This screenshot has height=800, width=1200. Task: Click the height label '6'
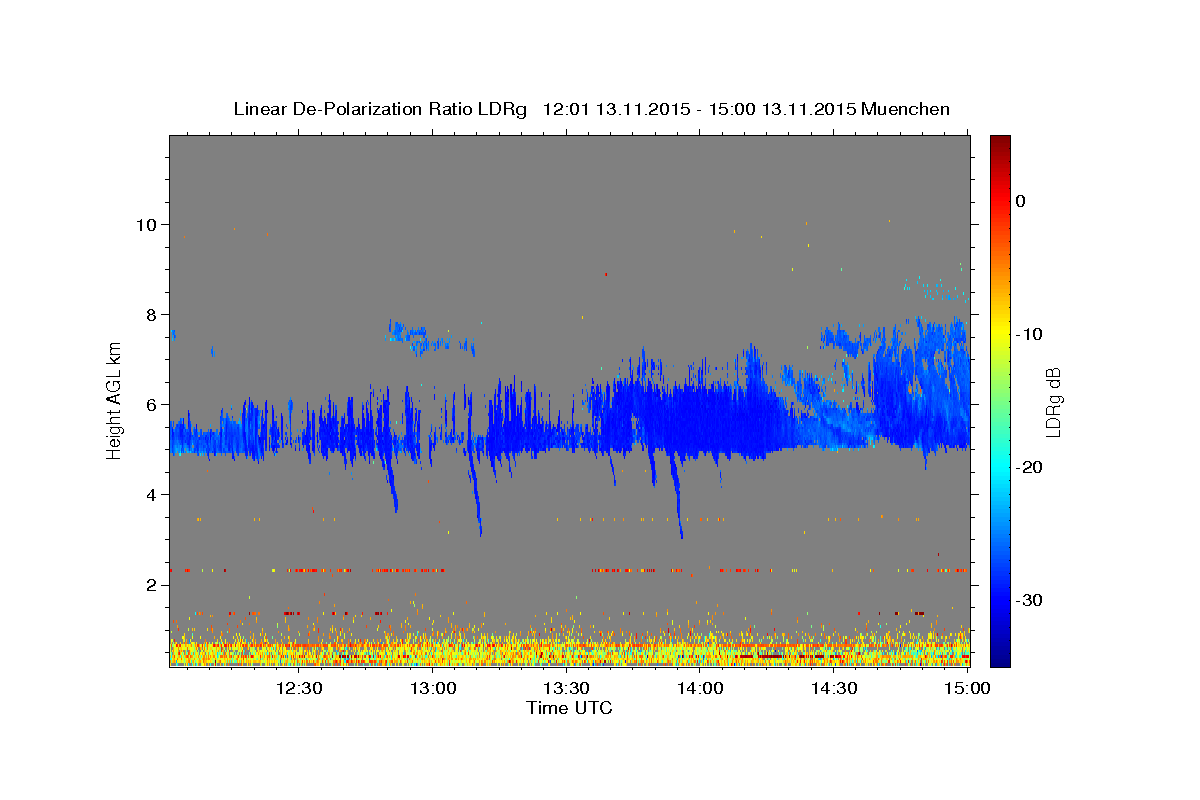click(151, 404)
